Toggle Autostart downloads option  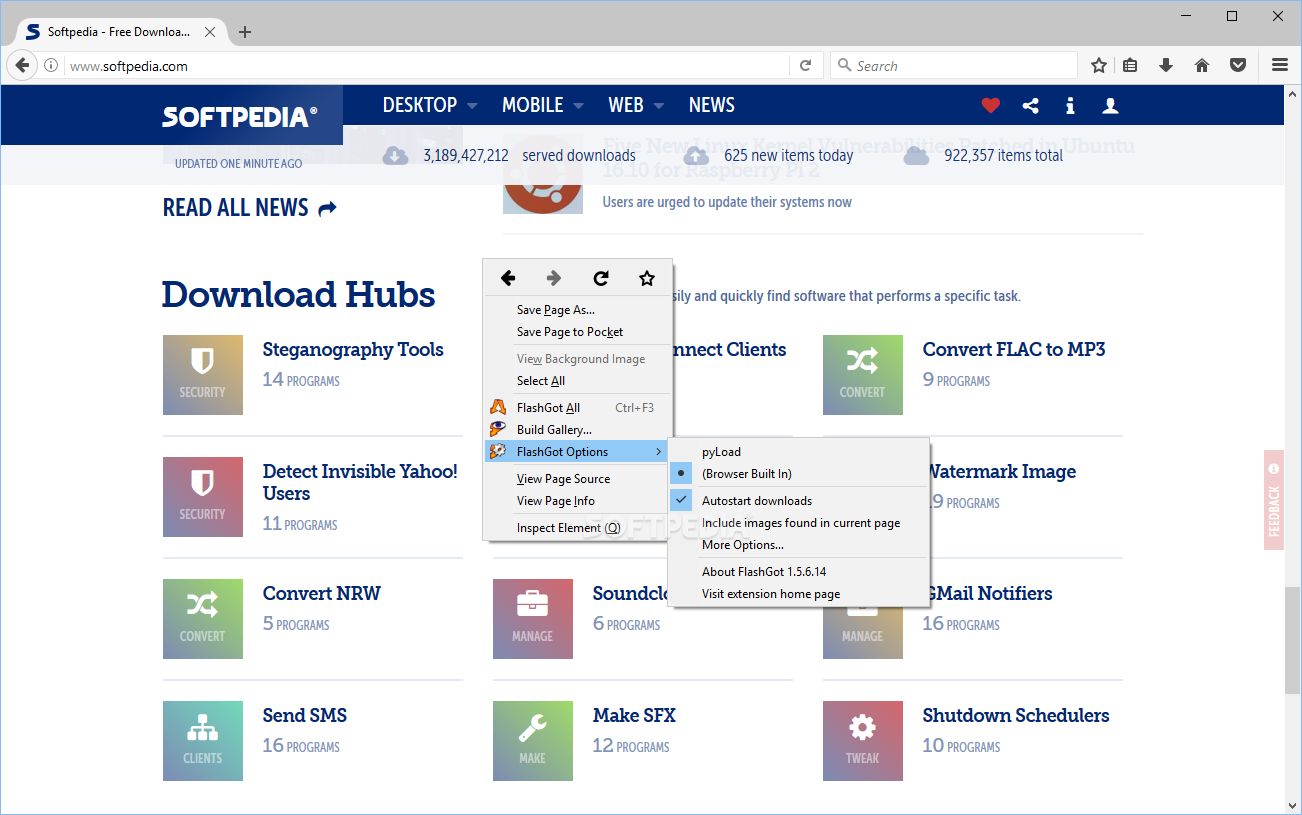click(799, 501)
